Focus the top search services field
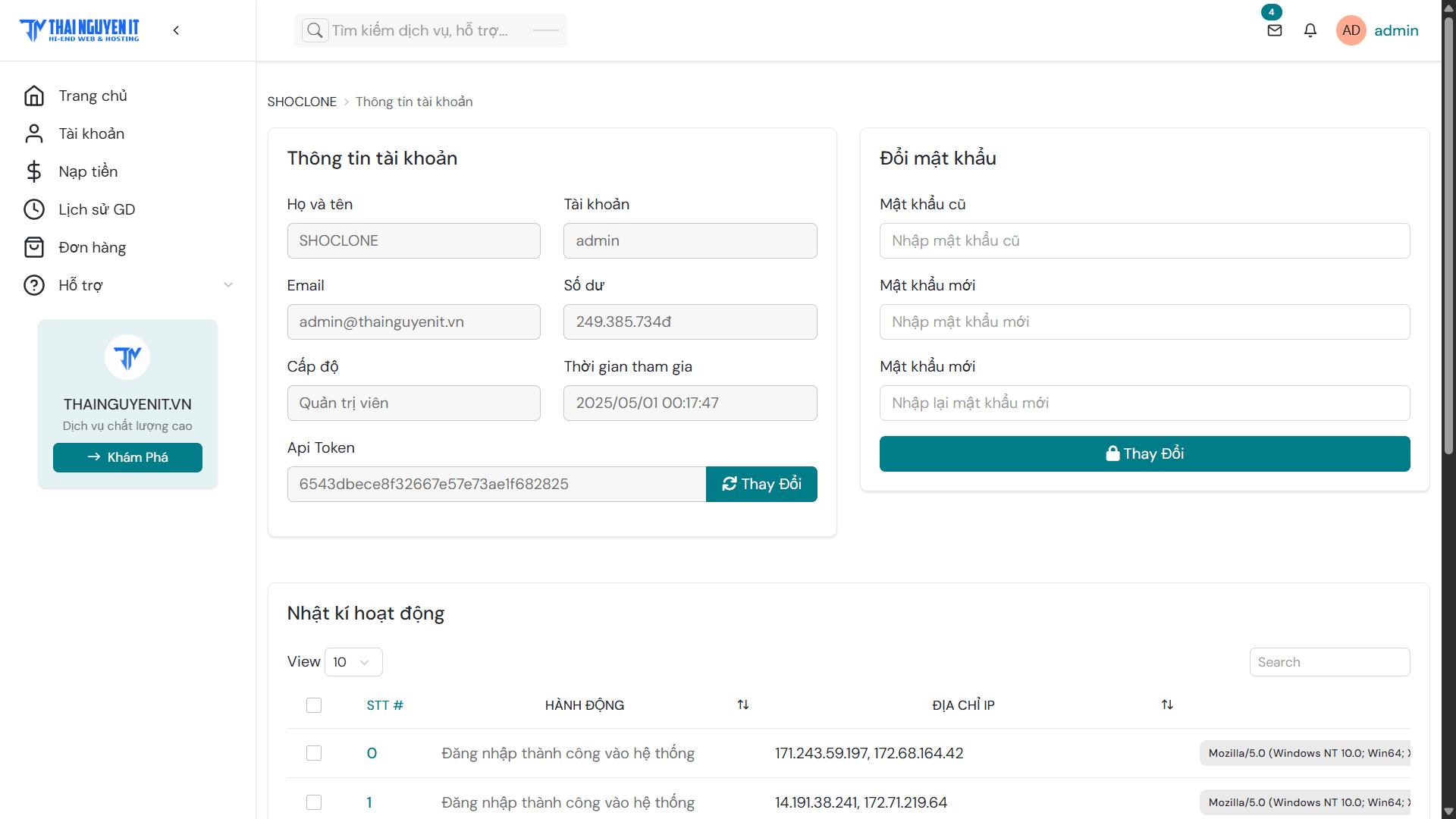The width and height of the screenshot is (1456, 819). [x=430, y=30]
